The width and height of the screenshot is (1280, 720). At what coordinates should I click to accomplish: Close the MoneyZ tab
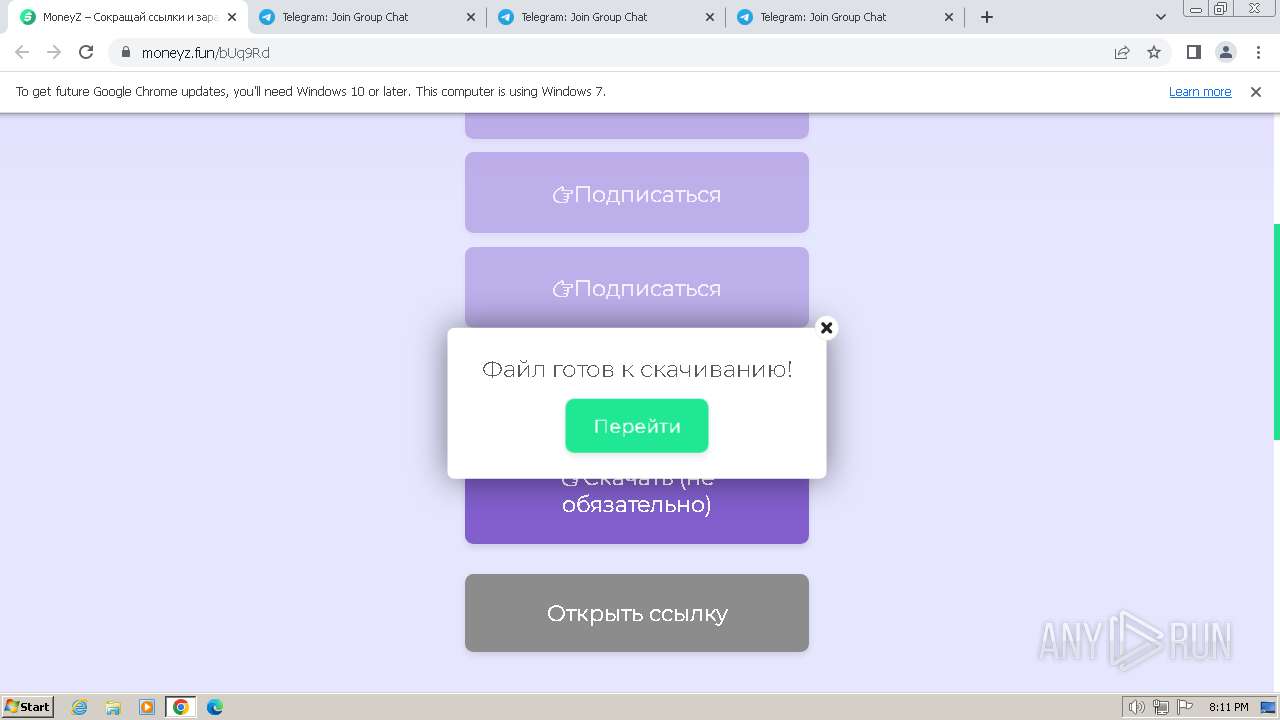click(232, 17)
